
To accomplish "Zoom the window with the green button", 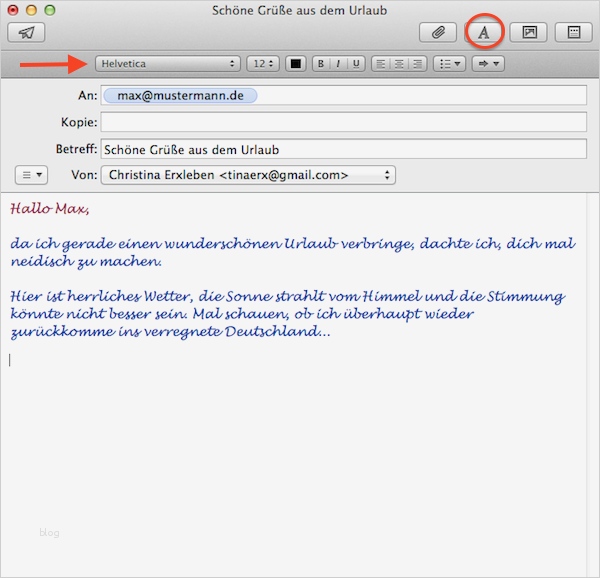I will click(50, 10).
